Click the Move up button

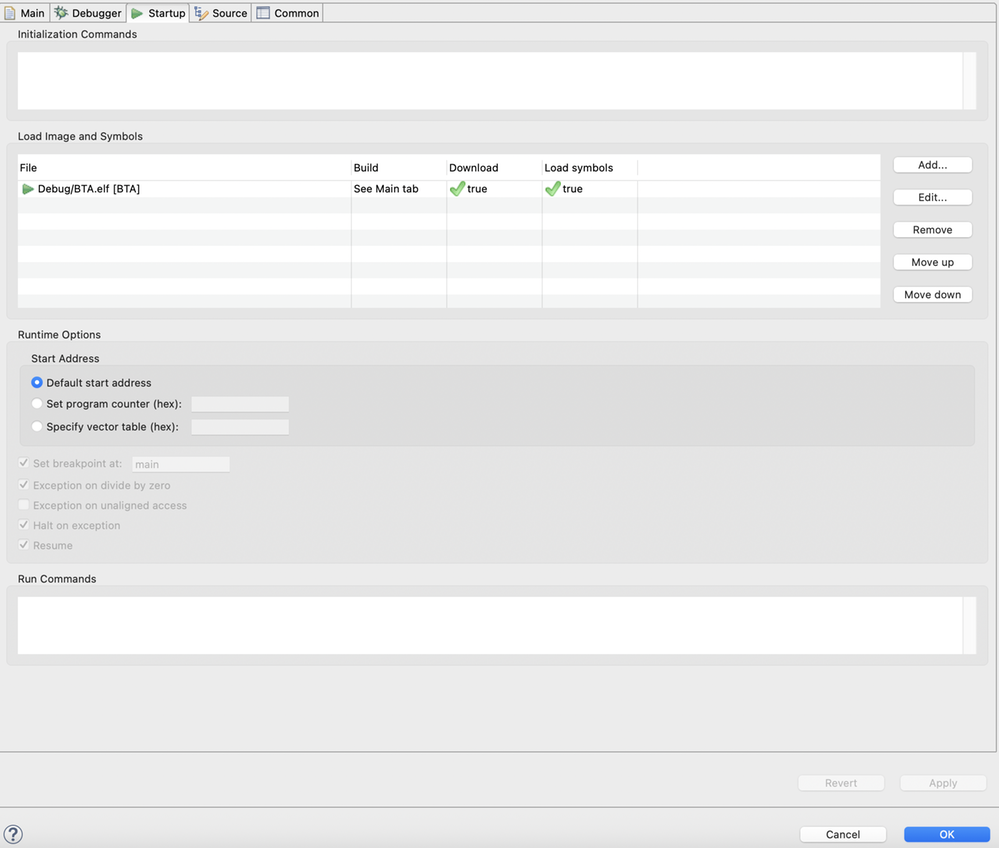[x=933, y=262]
